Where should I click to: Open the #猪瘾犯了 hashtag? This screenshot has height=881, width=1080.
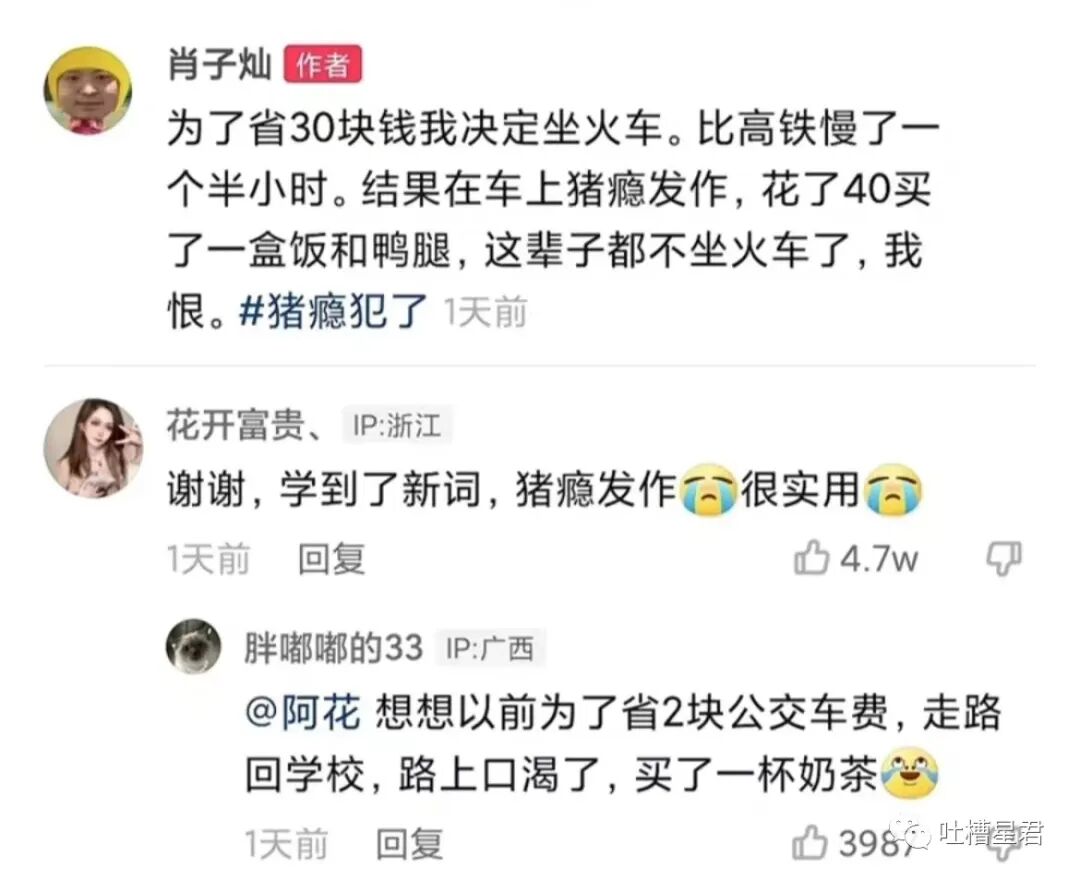coord(333,311)
